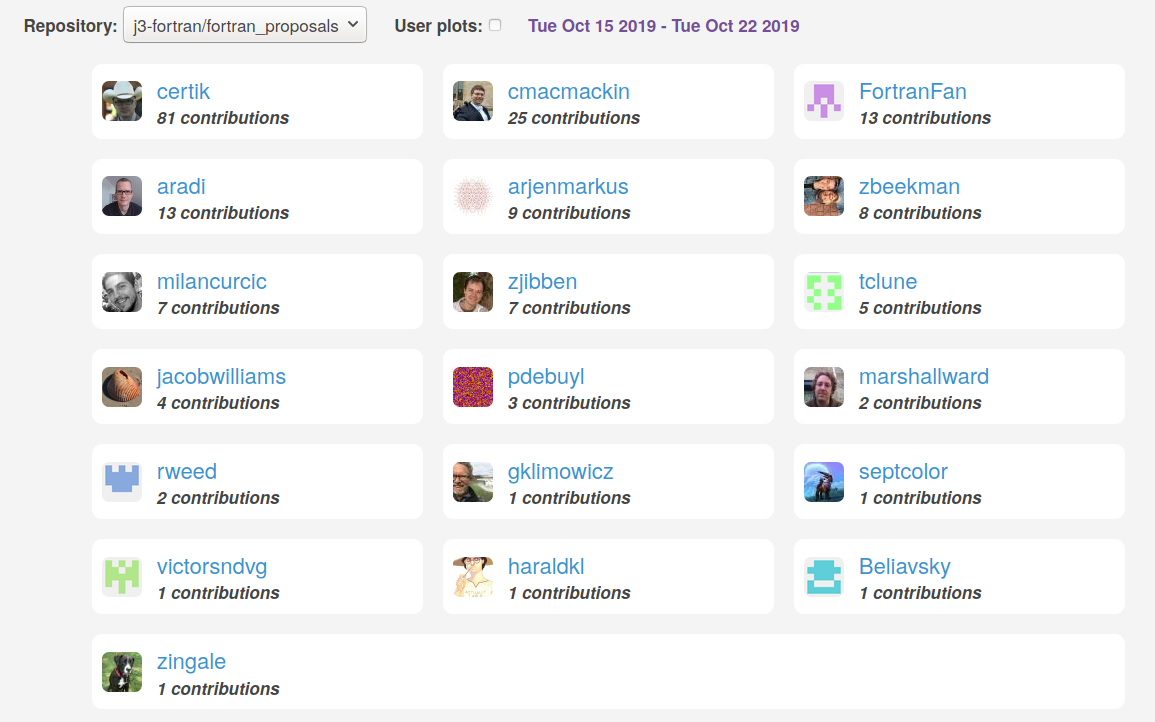The image size is (1155, 722).
Task: Open the gklimowicz profile link
Action: (x=561, y=472)
